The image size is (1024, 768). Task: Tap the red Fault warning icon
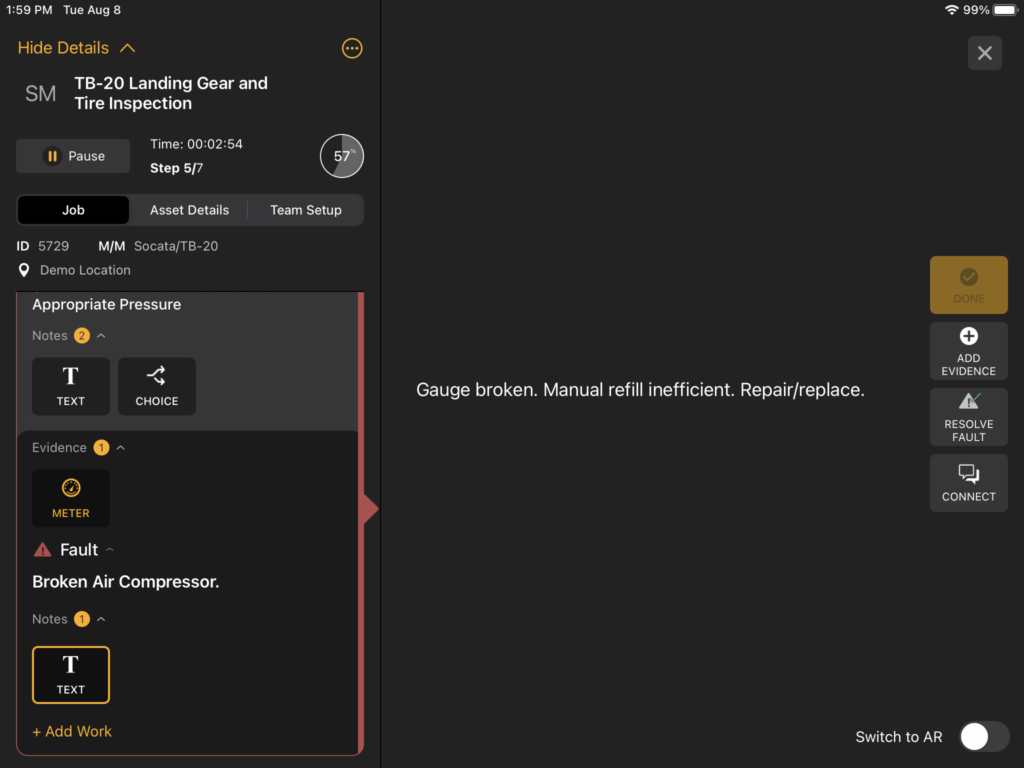click(x=42, y=550)
